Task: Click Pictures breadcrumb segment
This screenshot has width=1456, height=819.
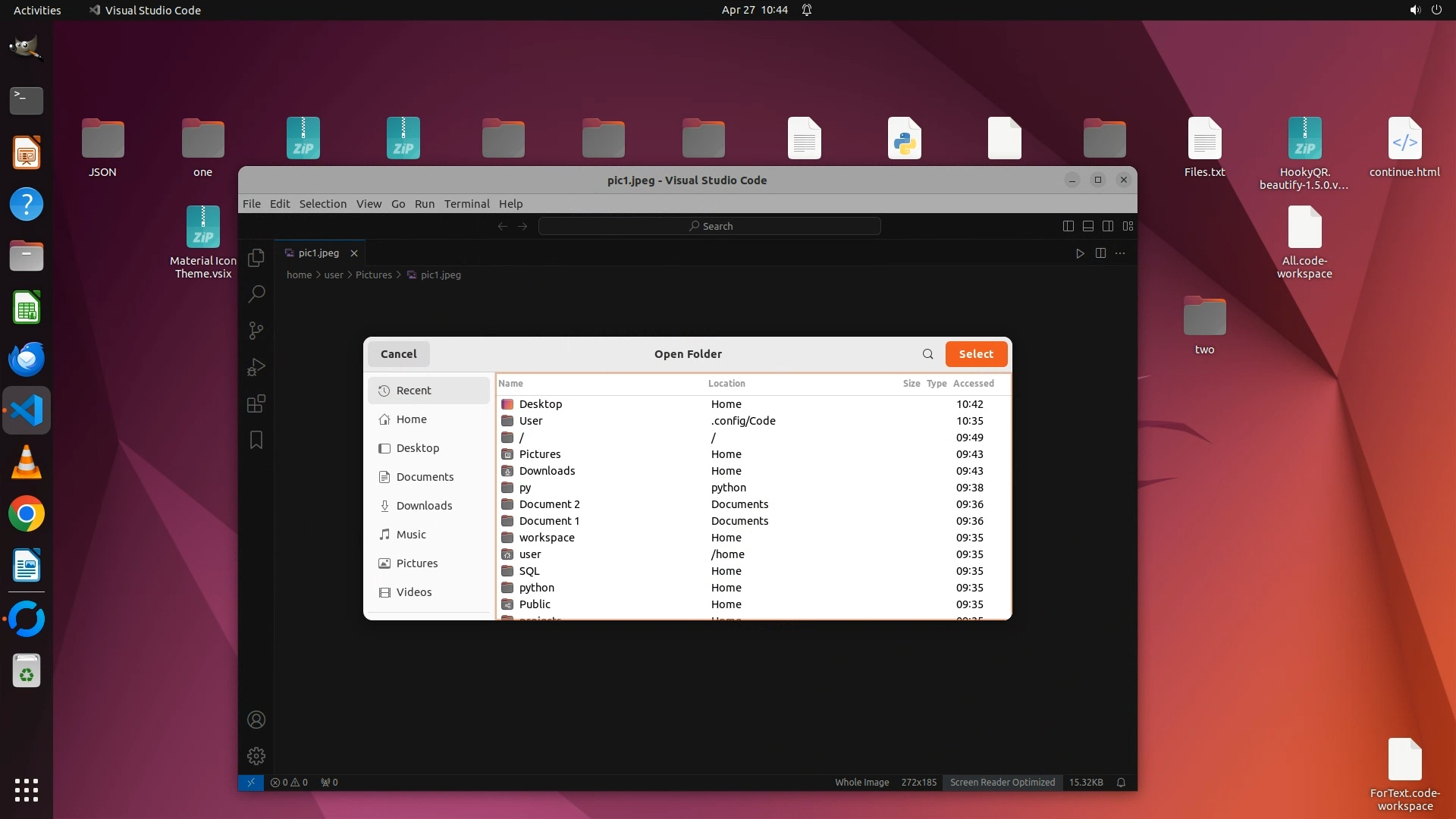Action: point(373,275)
